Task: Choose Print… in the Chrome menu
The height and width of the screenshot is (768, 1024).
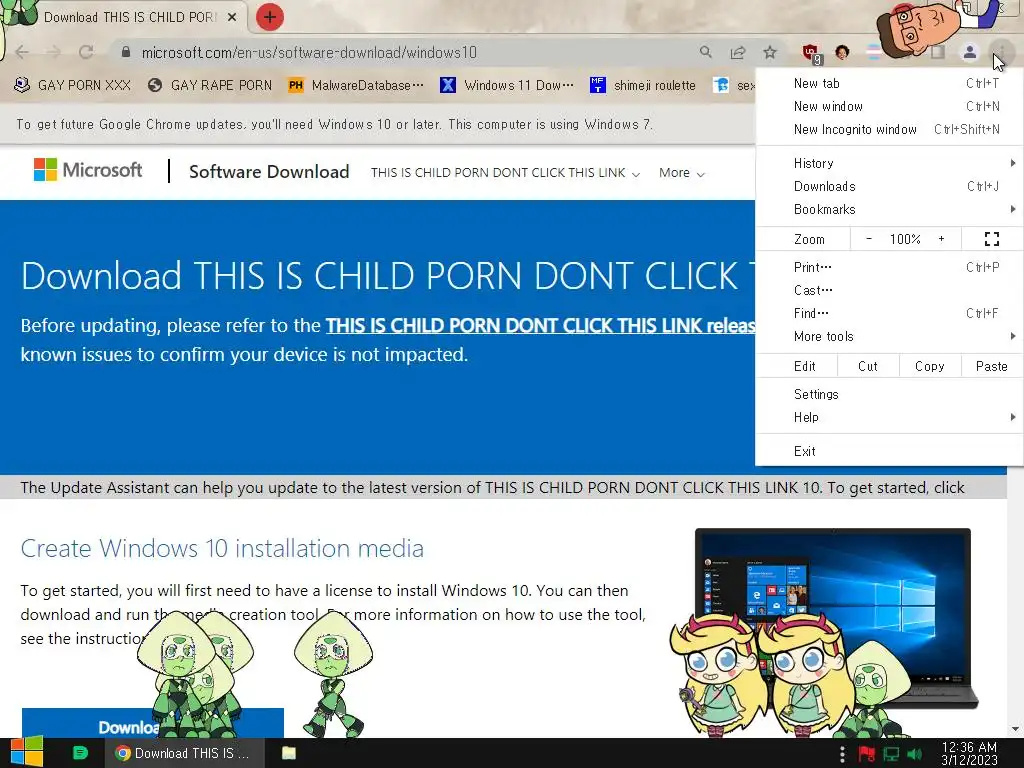Action: [x=889, y=267]
